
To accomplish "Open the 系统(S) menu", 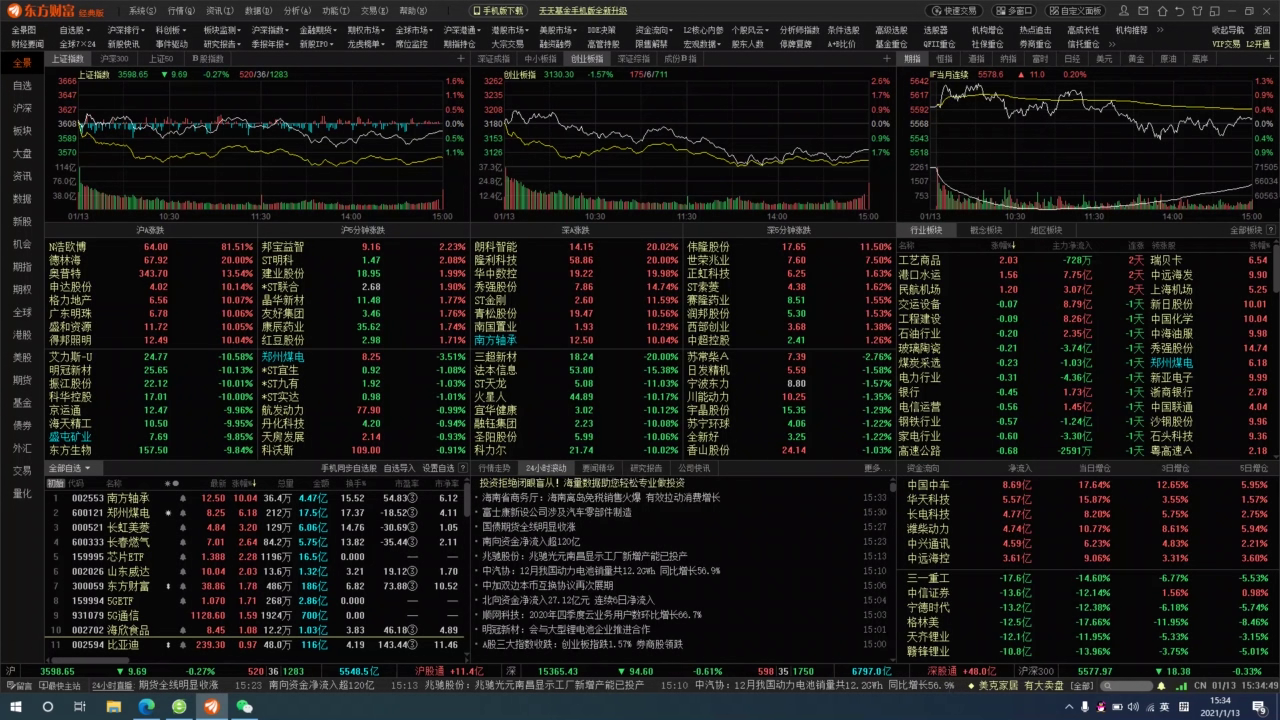I will 143,10.
